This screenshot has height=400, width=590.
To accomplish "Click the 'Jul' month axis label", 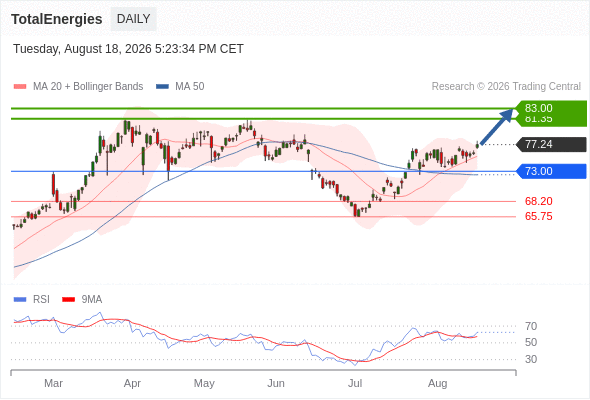I will coord(355,383).
